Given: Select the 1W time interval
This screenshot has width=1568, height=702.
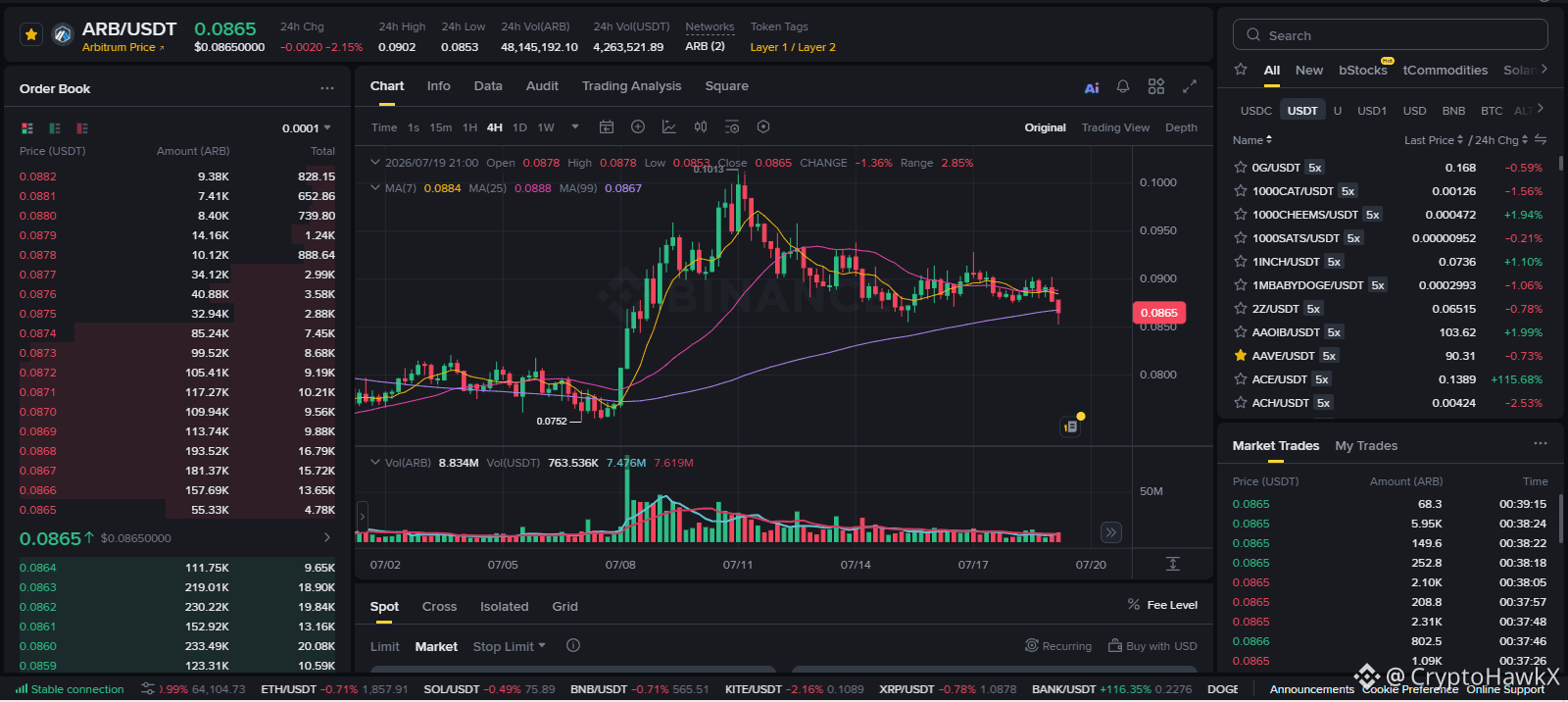Looking at the screenshot, I should click(x=546, y=127).
